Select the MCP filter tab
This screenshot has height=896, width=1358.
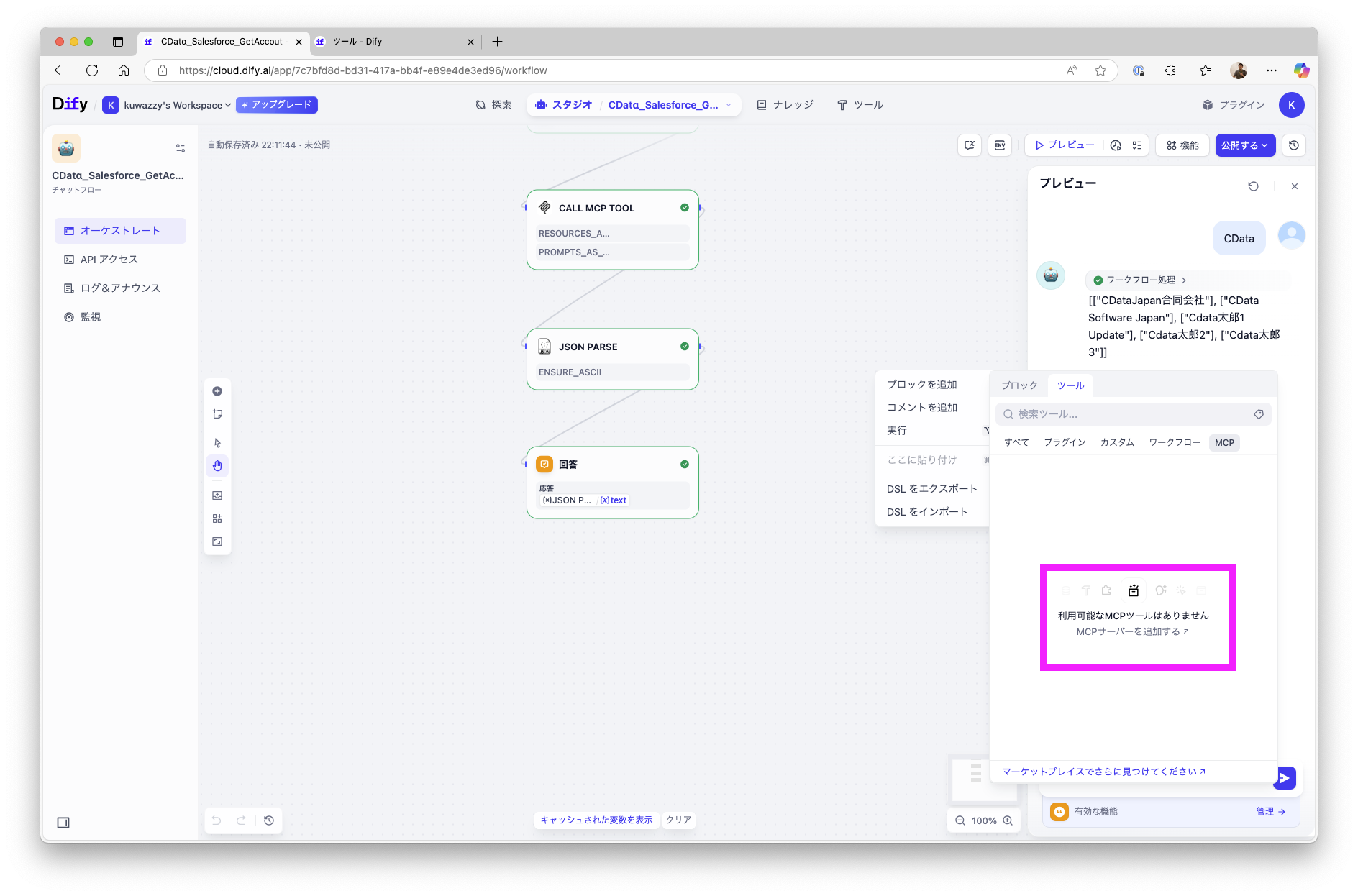tap(1224, 443)
